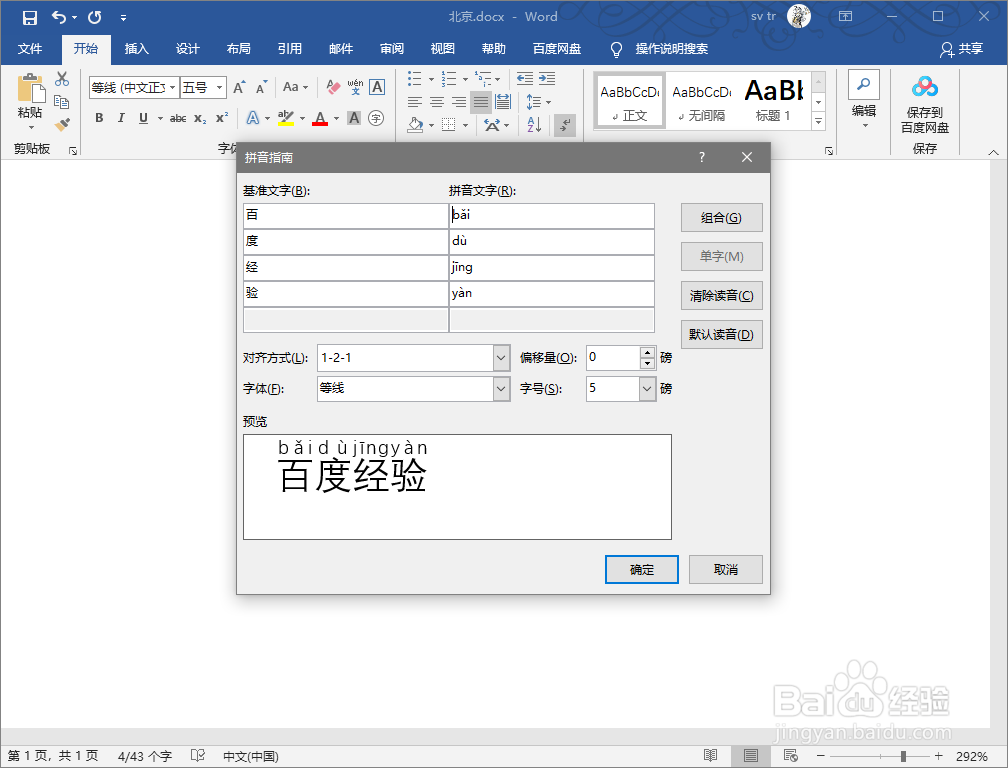Click the Distributed alignment icon

[503, 102]
